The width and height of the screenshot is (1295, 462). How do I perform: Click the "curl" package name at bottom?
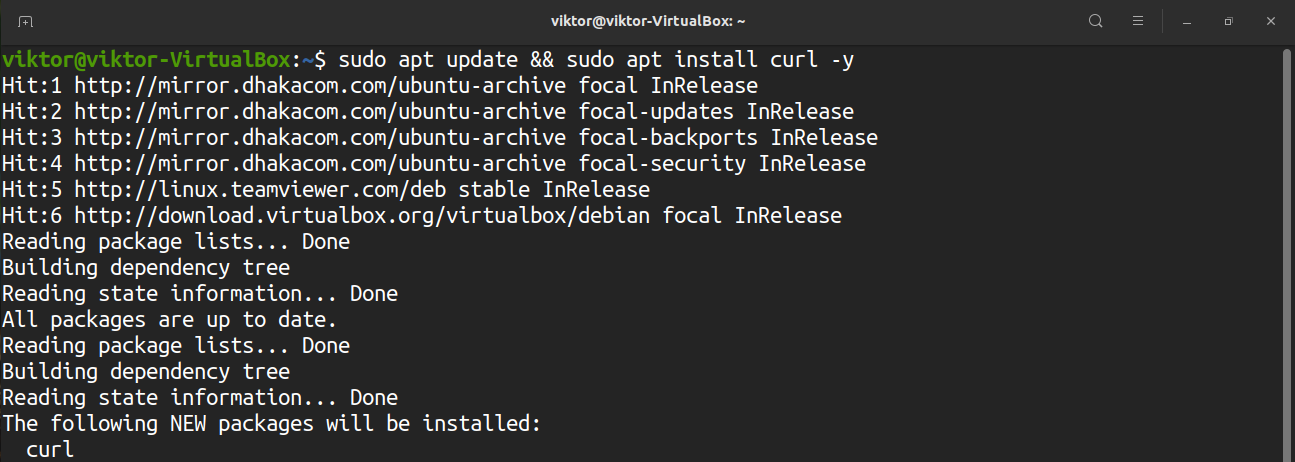(50, 450)
